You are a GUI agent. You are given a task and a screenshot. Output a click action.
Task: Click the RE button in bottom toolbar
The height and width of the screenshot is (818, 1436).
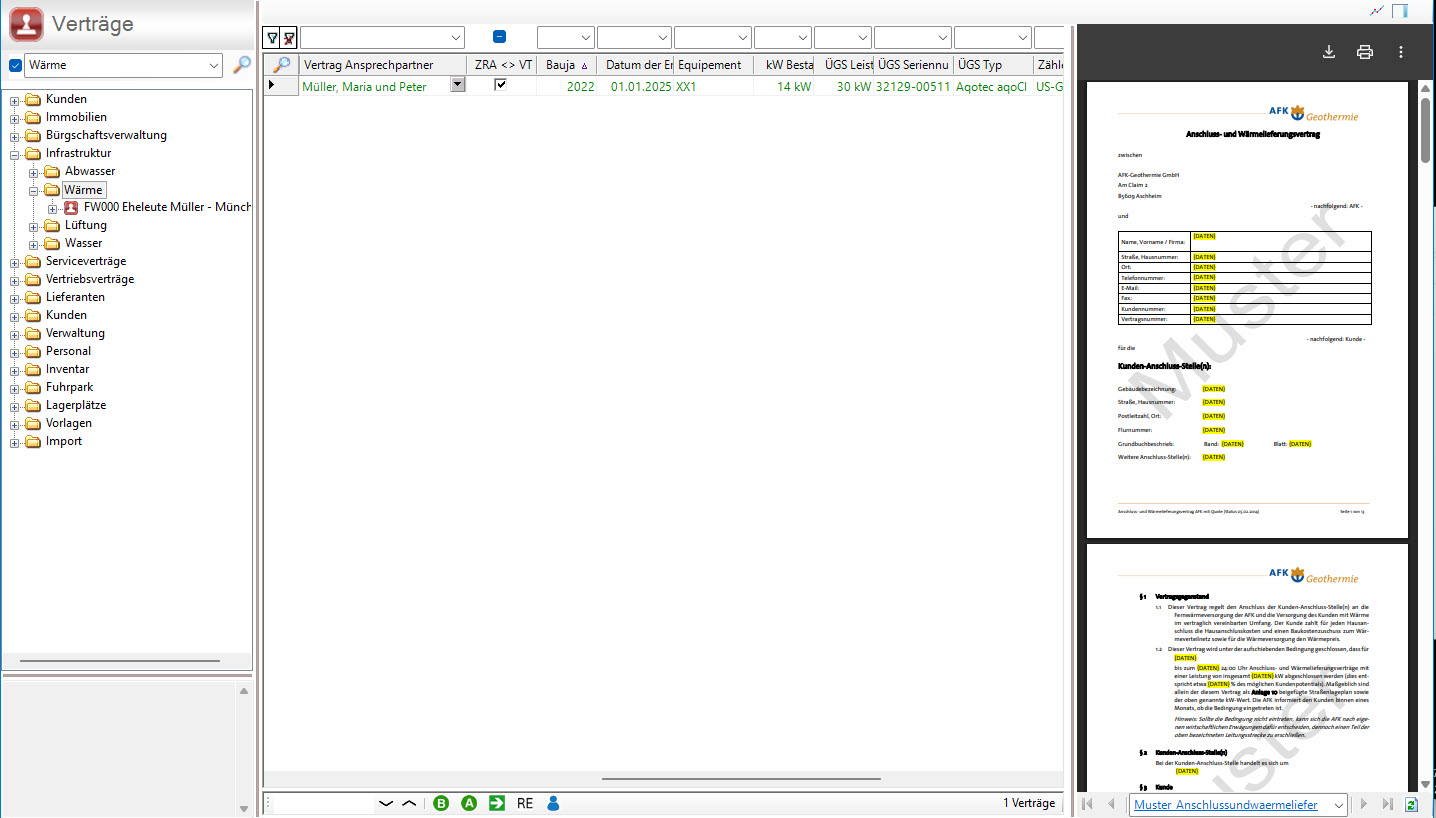525,803
